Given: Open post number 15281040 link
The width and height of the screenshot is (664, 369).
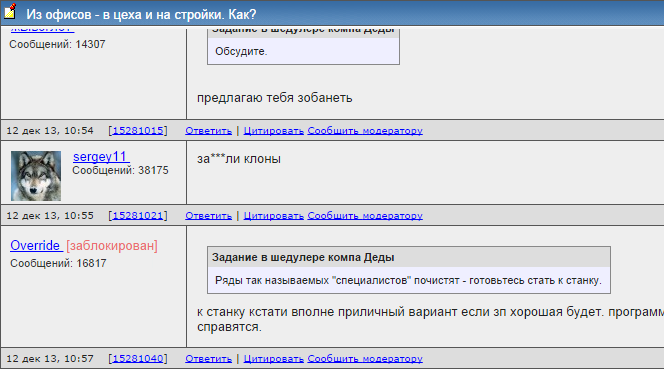Looking at the screenshot, I should point(138,358).
